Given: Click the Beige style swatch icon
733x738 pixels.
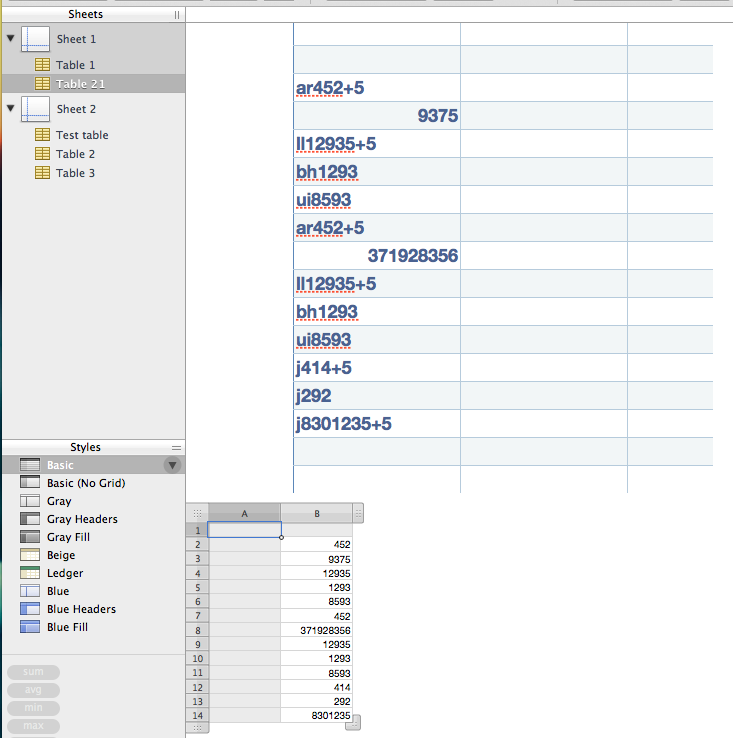Looking at the screenshot, I should pyautogui.click(x=30, y=555).
